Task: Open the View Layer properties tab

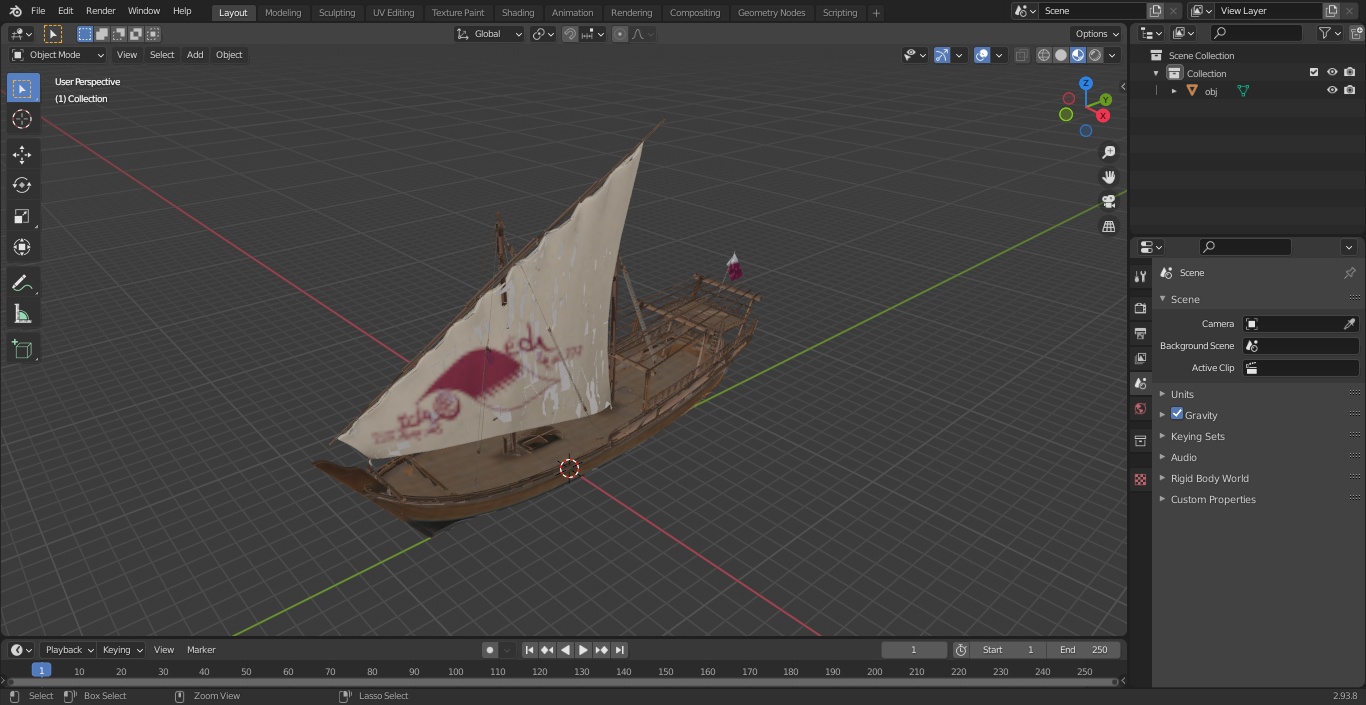Action: [x=1140, y=358]
